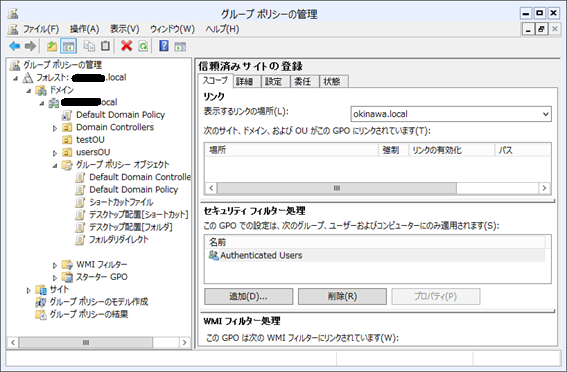567x372 pixels.
Task: Open Help with the question mark icon
Action: tap(164, 46)
